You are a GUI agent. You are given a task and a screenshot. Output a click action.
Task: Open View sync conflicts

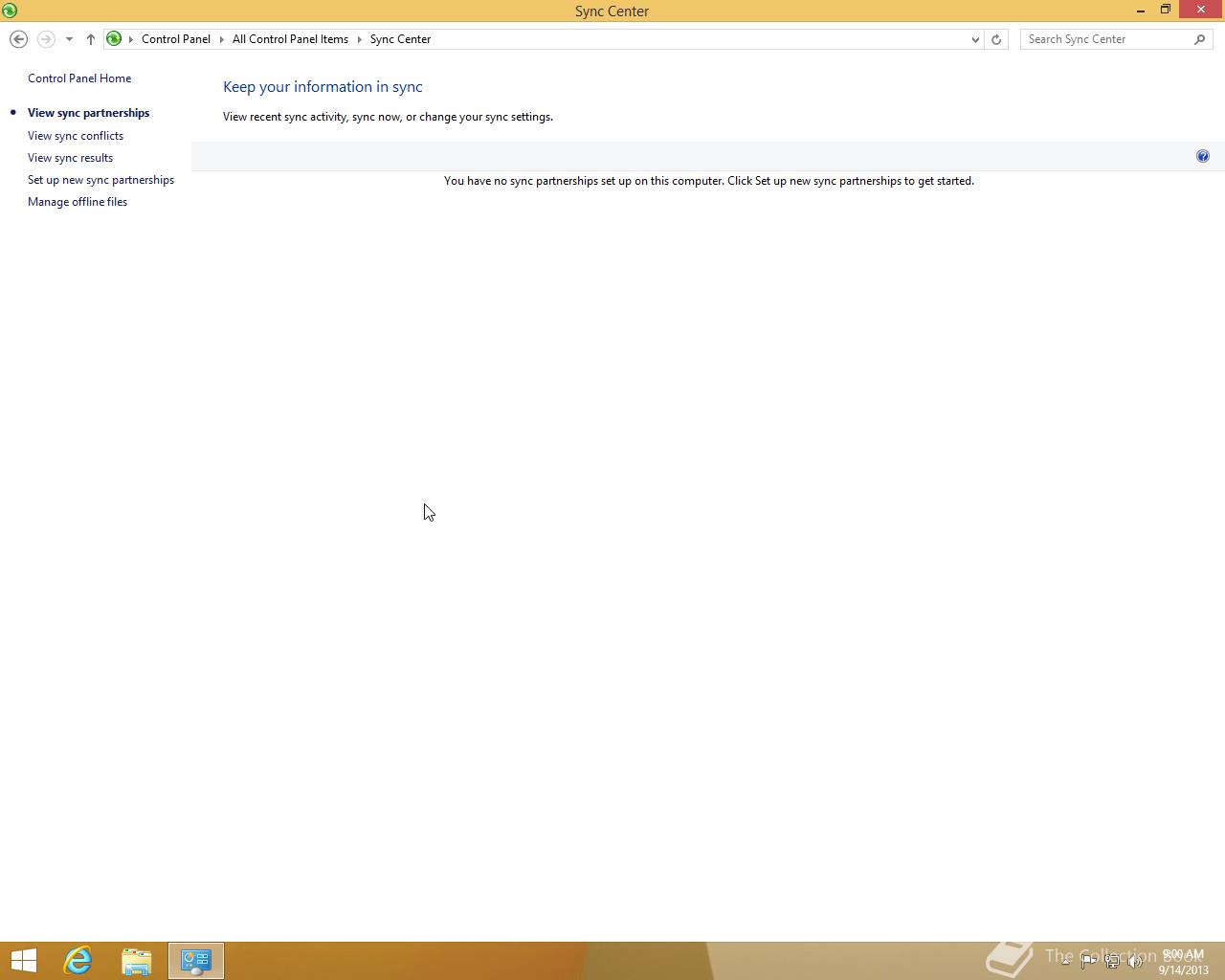click(x=76, y=136)
